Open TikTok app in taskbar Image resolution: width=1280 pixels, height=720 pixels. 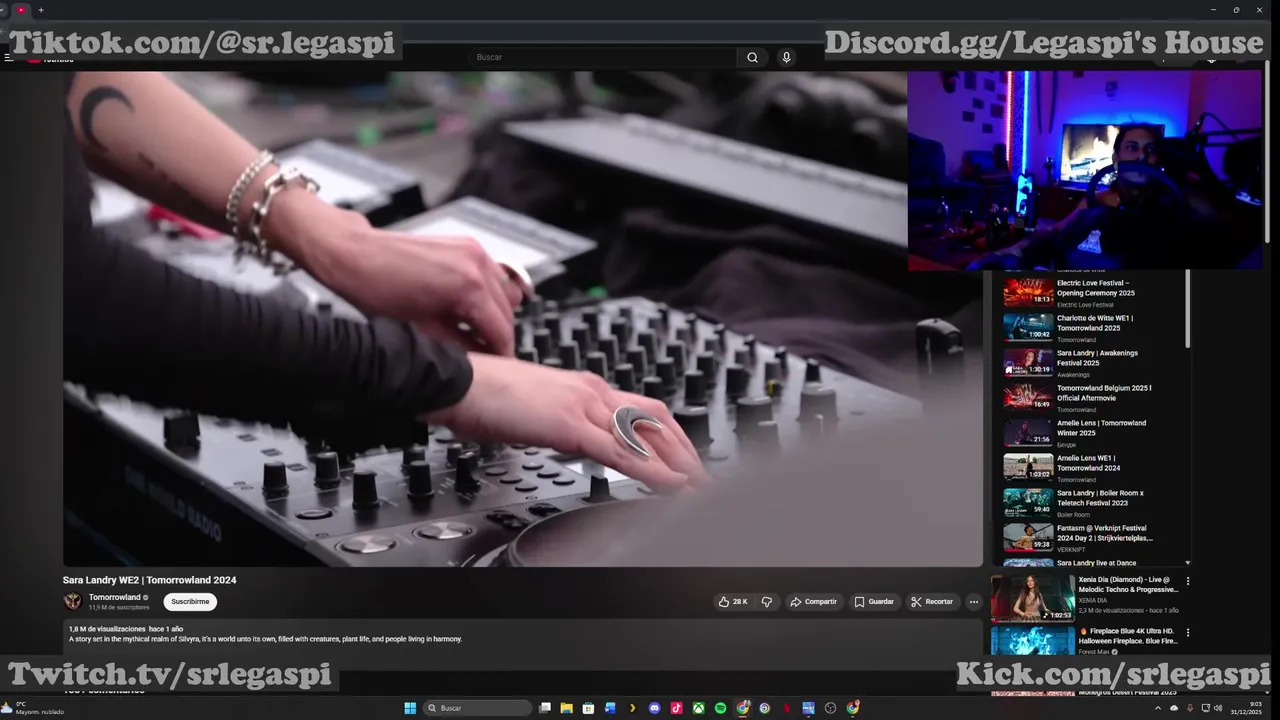click(677, 708)
